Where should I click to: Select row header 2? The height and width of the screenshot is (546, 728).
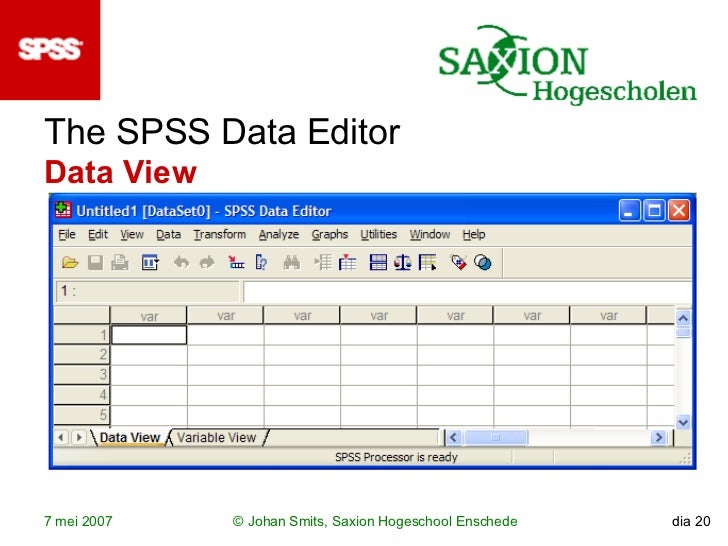point(82,355)
